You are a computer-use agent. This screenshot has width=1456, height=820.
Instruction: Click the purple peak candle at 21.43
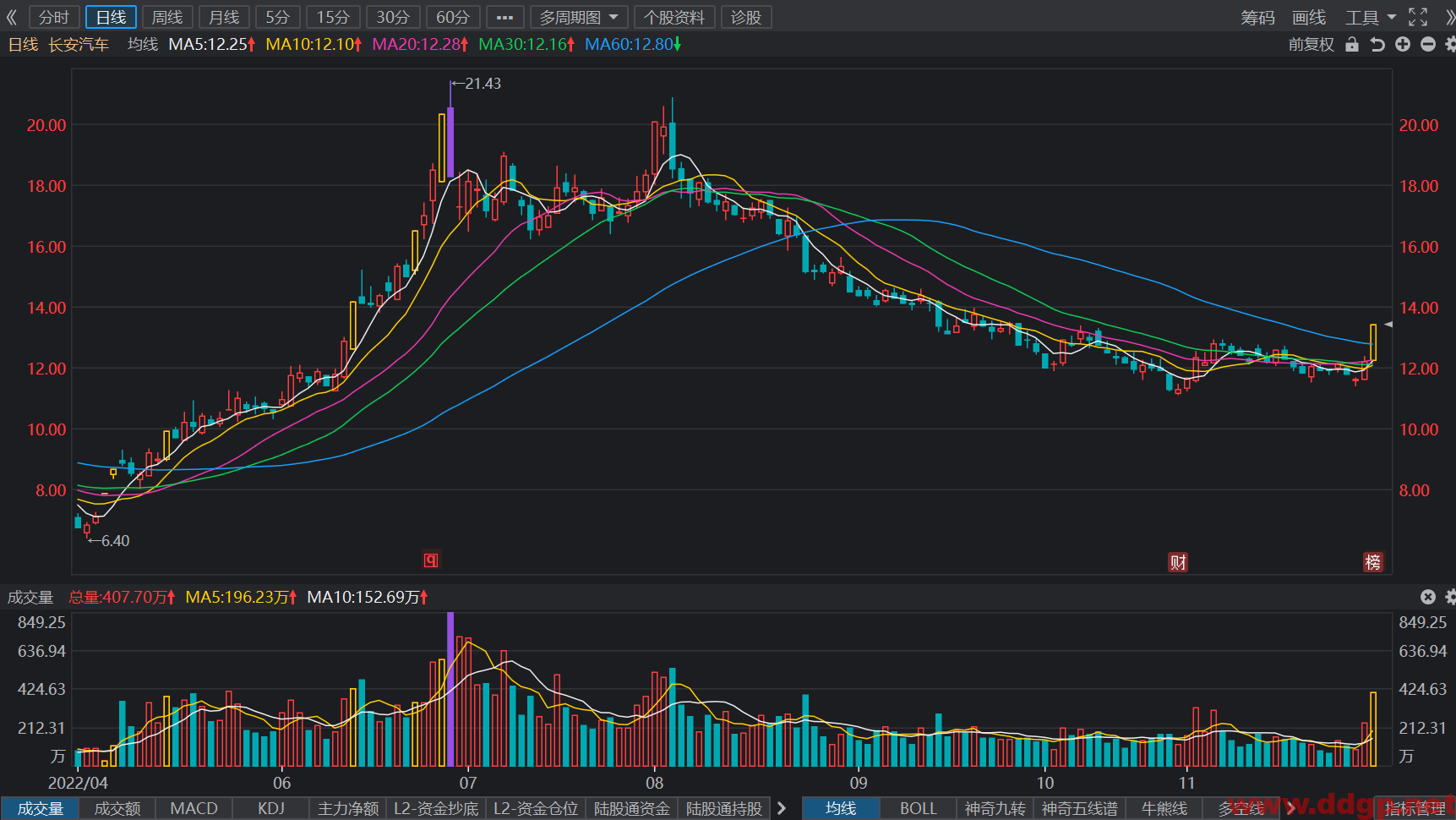450,142
